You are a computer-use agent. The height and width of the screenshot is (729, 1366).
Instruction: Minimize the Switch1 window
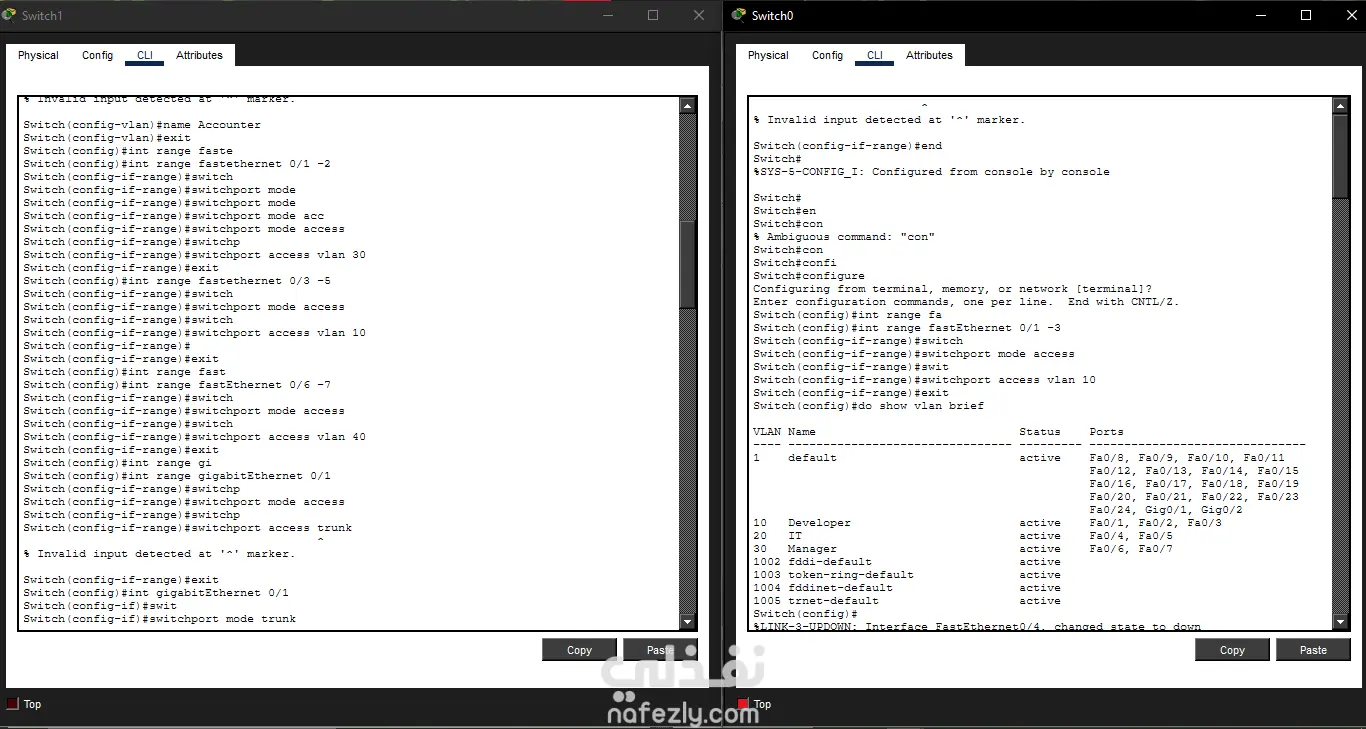607,15
